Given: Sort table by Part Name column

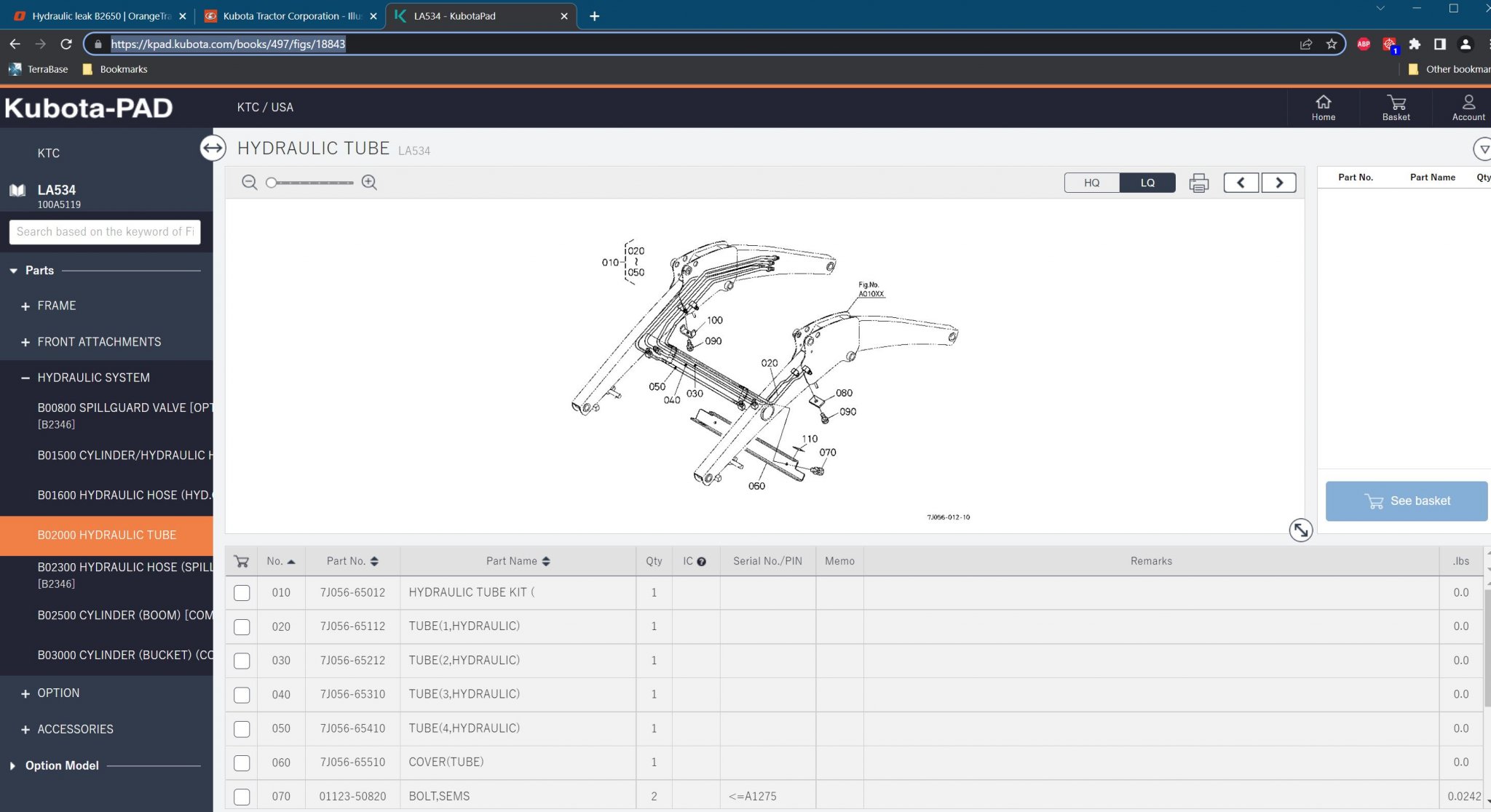Looking at the screenshot, I should coord(518,561).
